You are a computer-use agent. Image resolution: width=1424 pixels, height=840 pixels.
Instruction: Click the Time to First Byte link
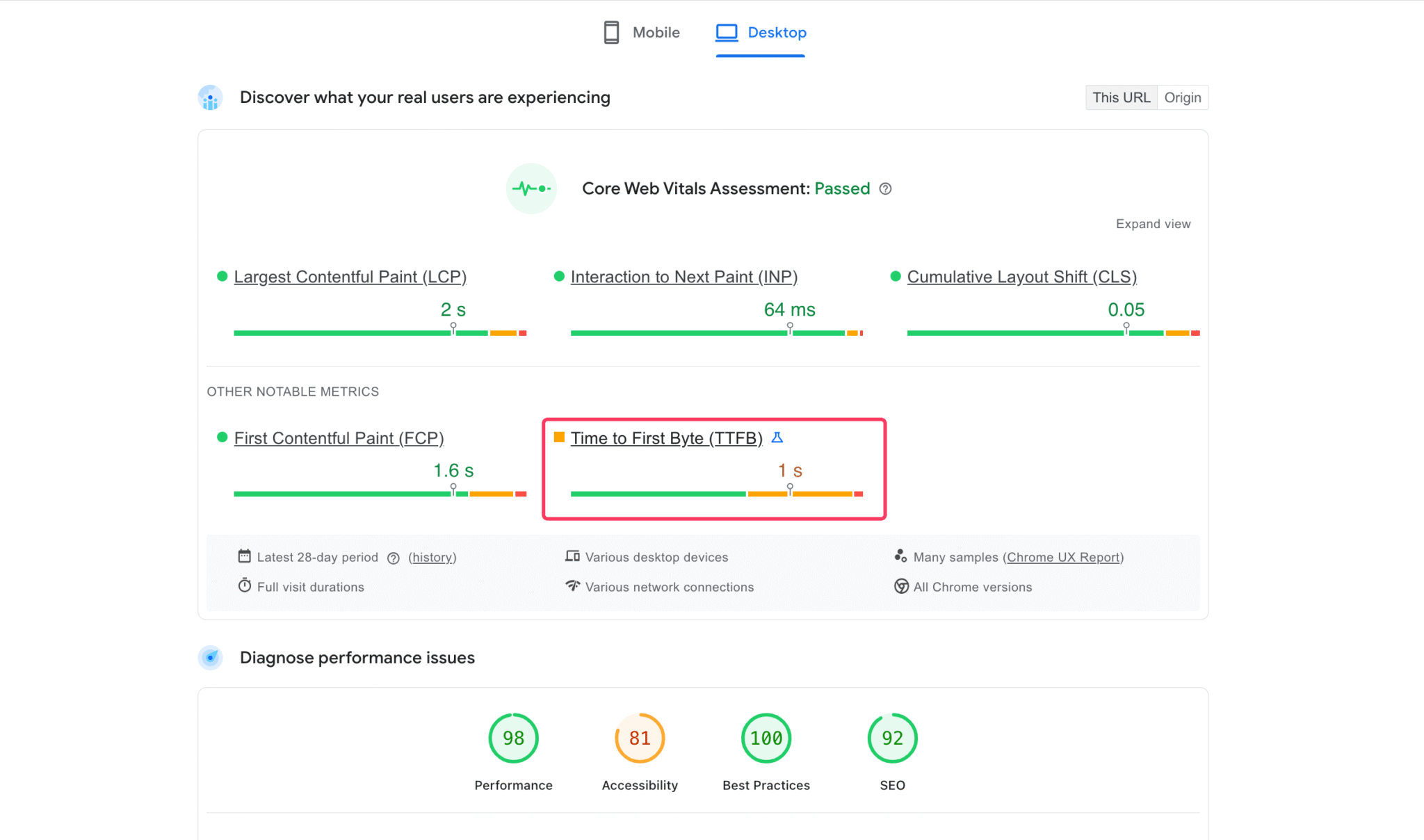tap(666, 438)
